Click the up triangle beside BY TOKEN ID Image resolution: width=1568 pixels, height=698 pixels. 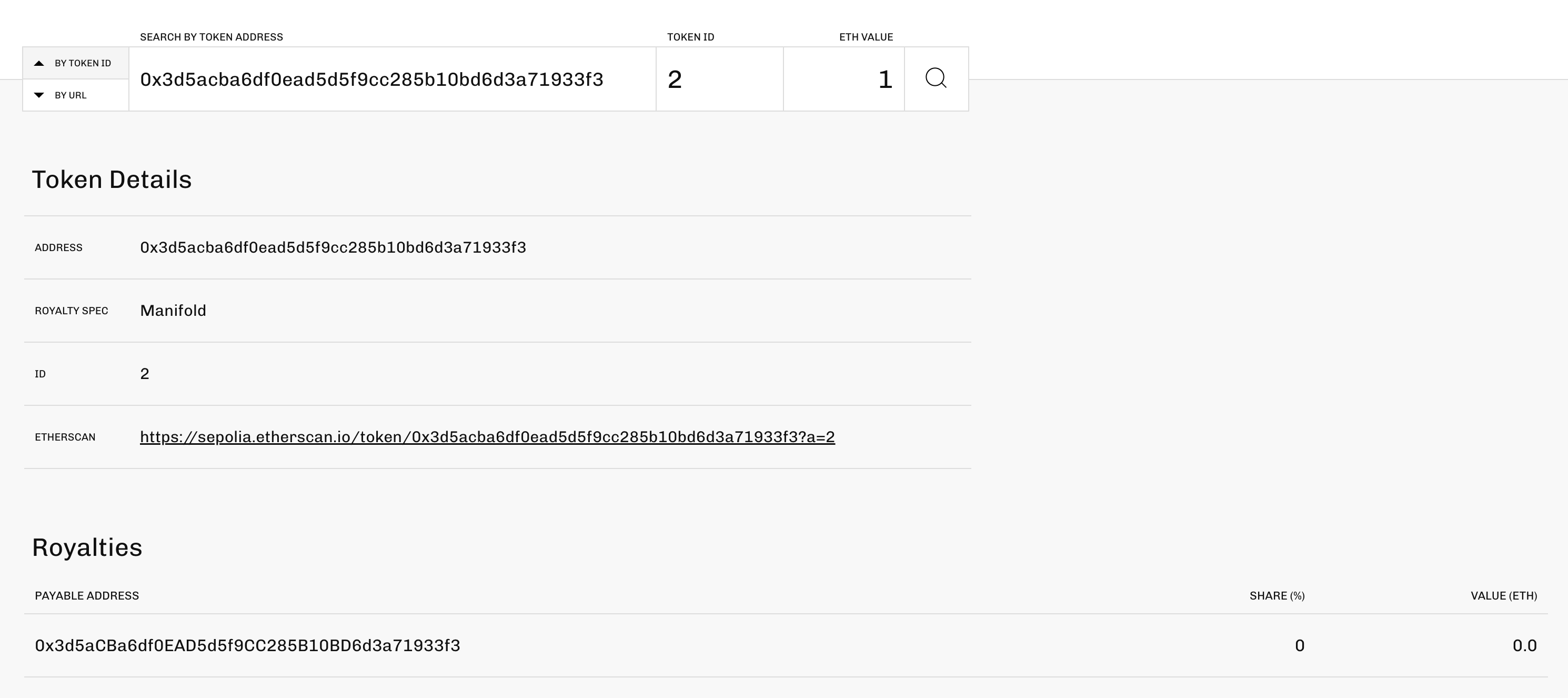pos(39,63)
